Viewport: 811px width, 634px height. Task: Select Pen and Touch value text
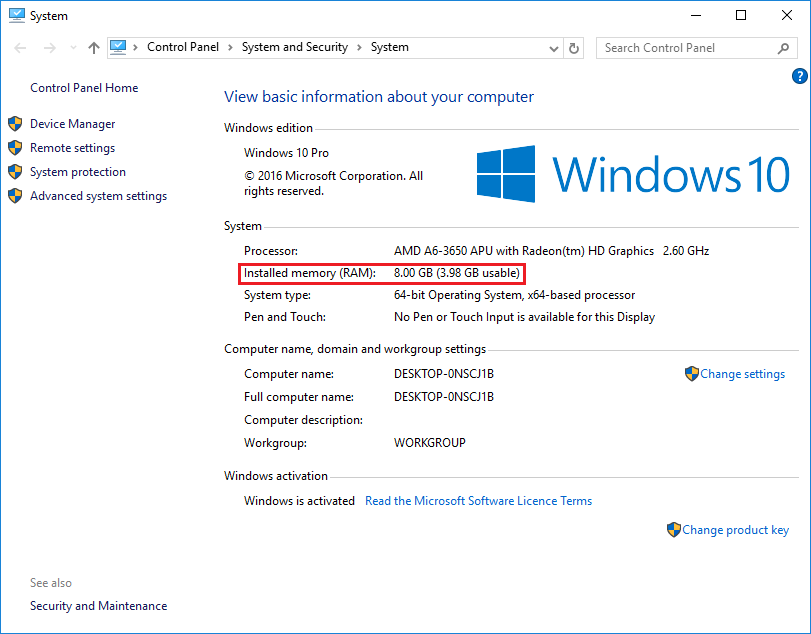[524, 317]
